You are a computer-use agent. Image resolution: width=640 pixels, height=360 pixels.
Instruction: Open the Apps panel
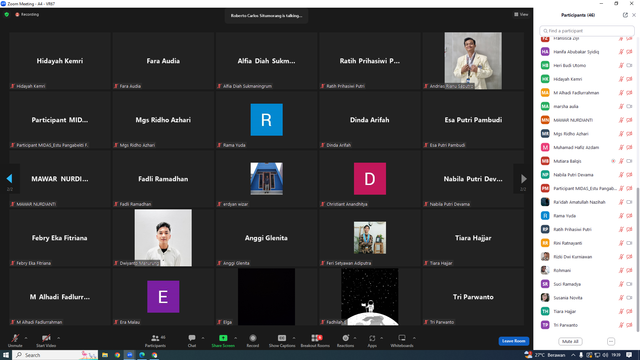372,340
